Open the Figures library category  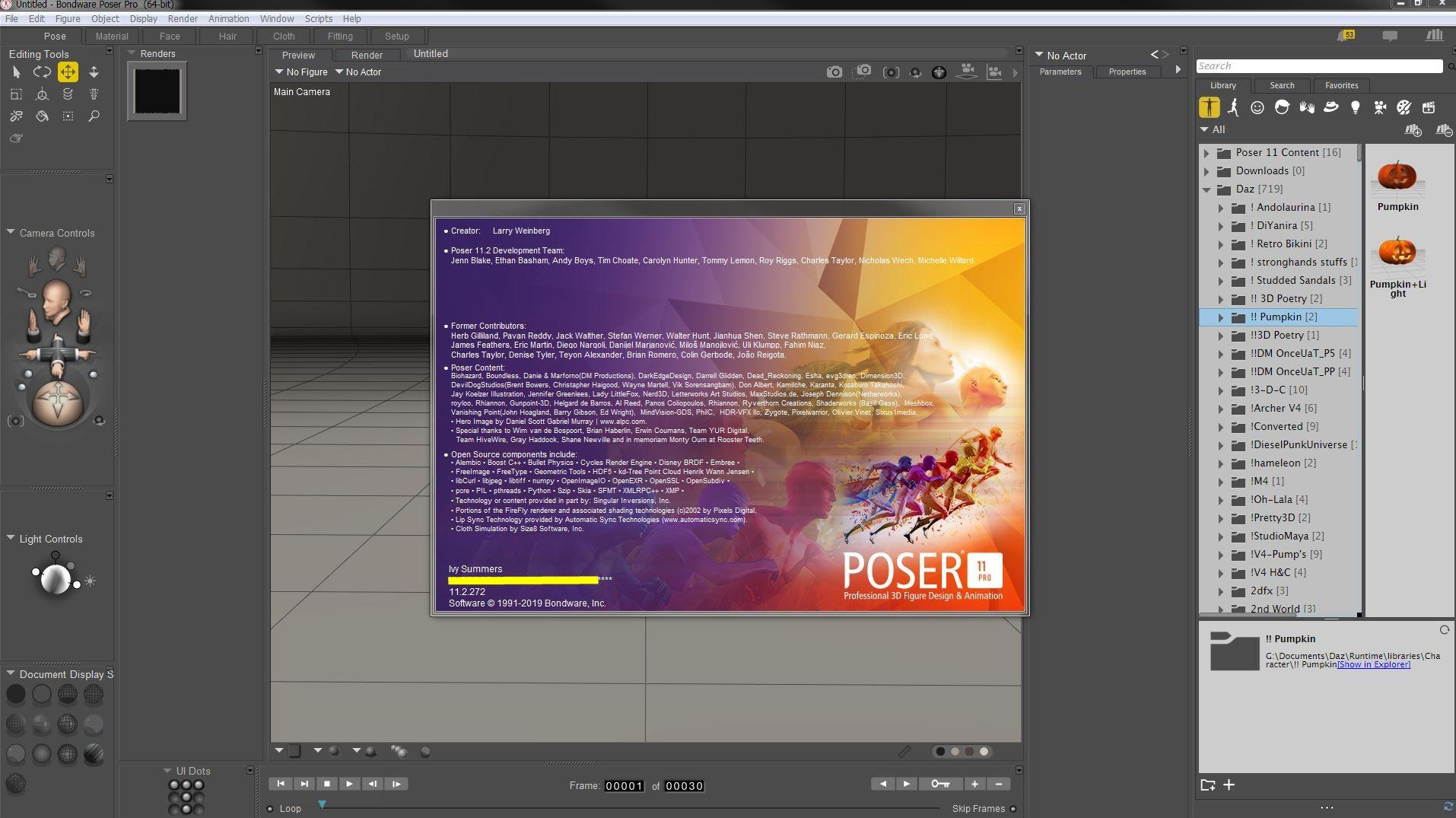(x=1210, y=107)
